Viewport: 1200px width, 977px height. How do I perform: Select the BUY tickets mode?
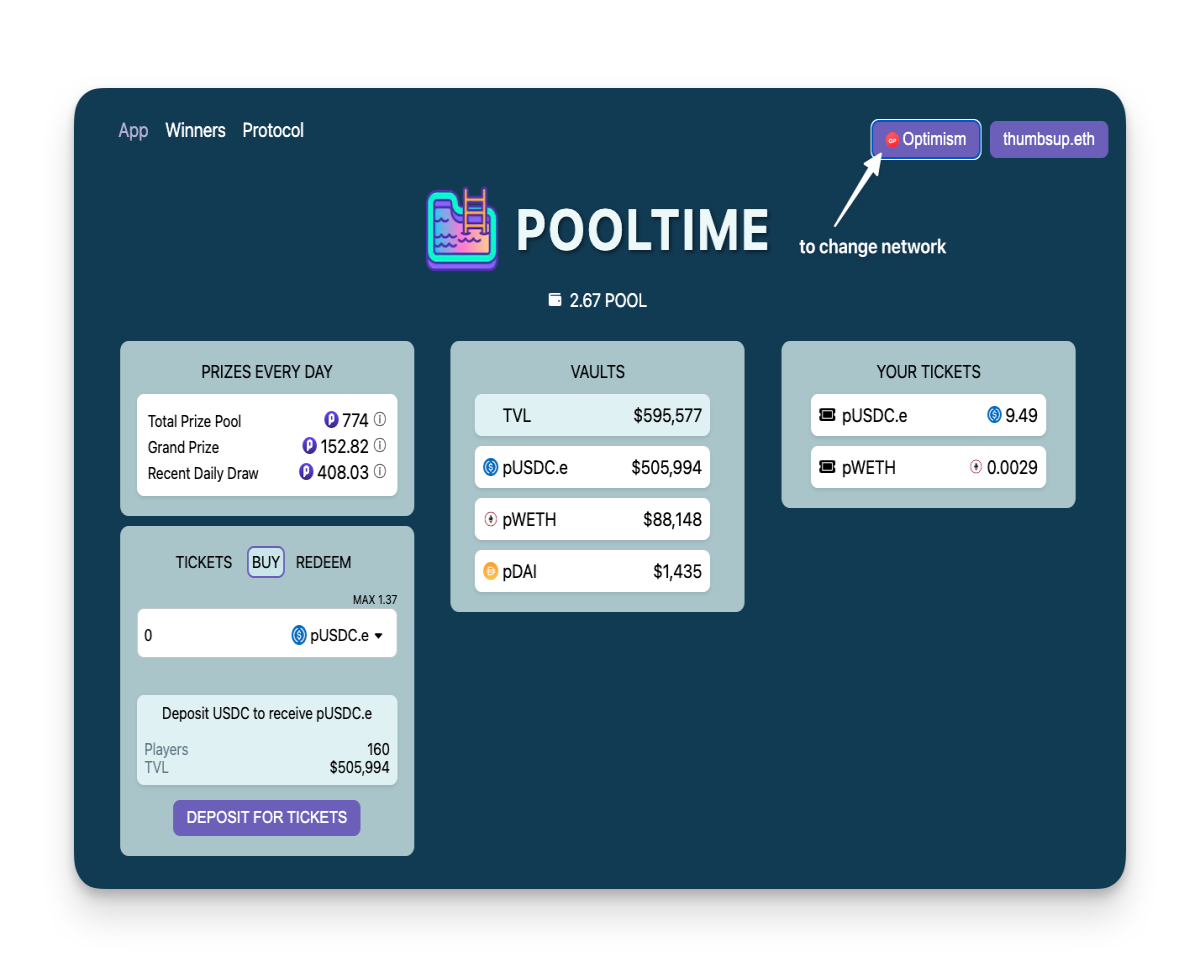[x=266, y=562]
